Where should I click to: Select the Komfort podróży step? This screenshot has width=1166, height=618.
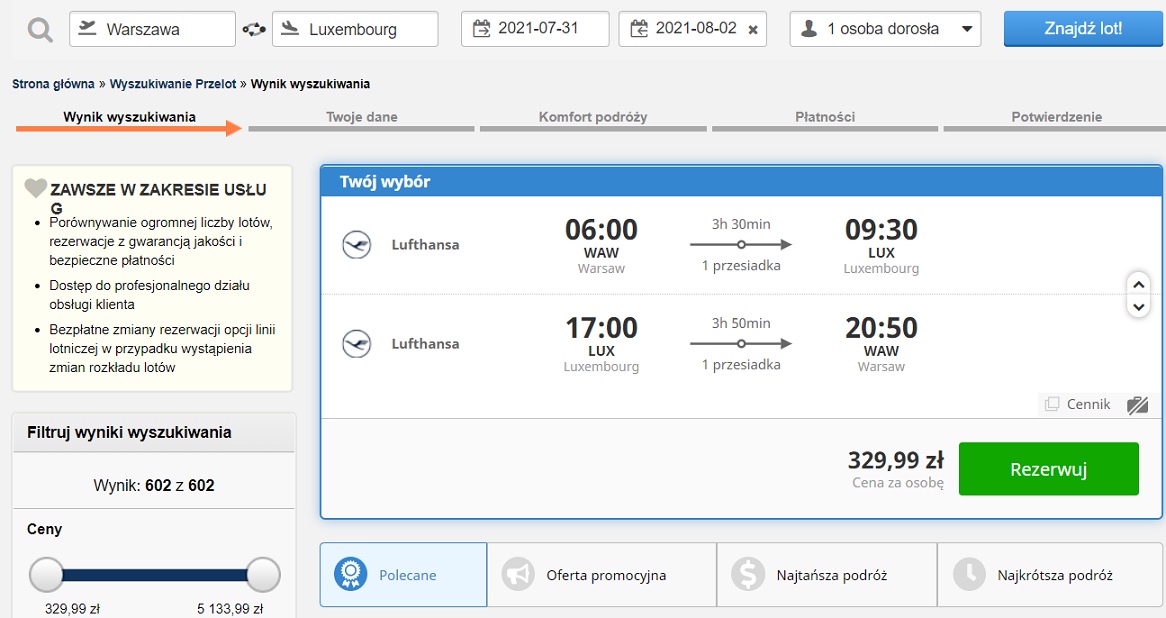pos(593,120)
